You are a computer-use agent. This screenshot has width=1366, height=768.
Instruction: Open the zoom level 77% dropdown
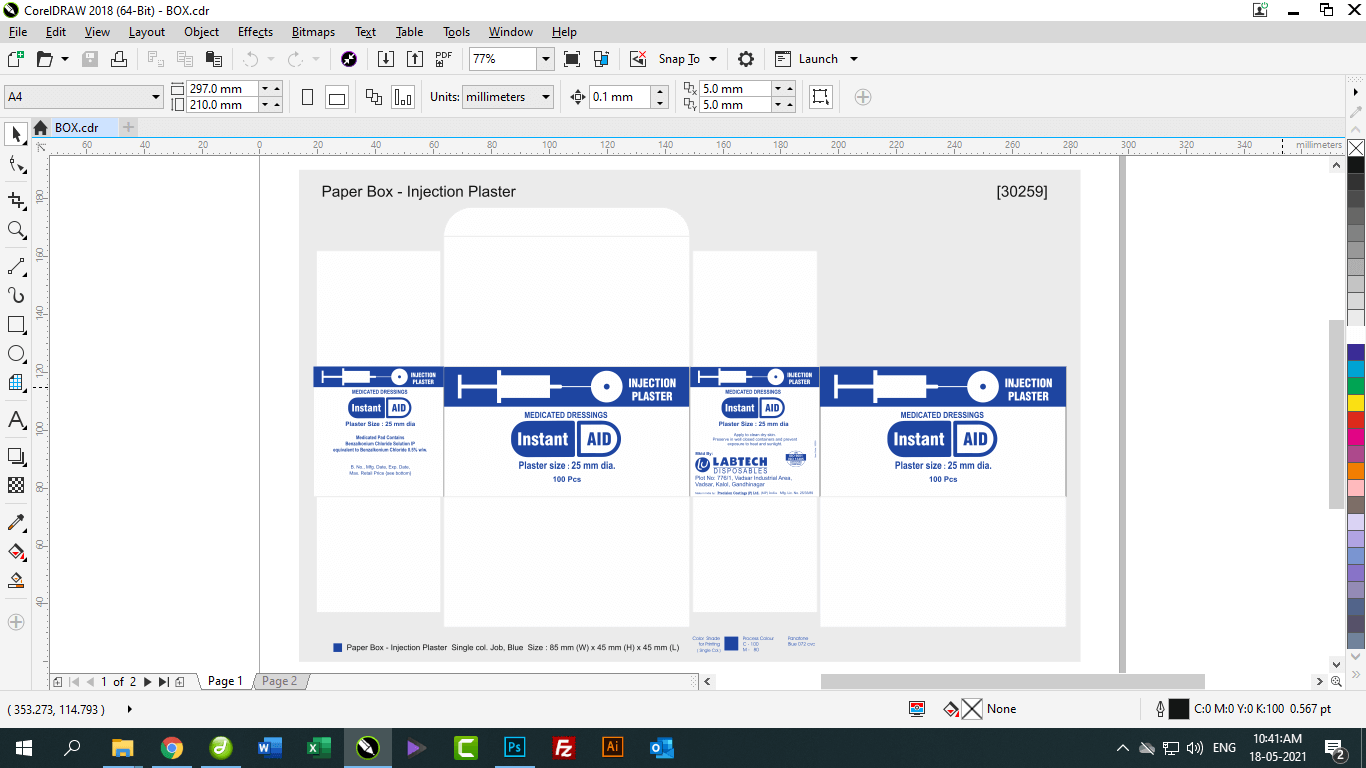click(546, 59)
